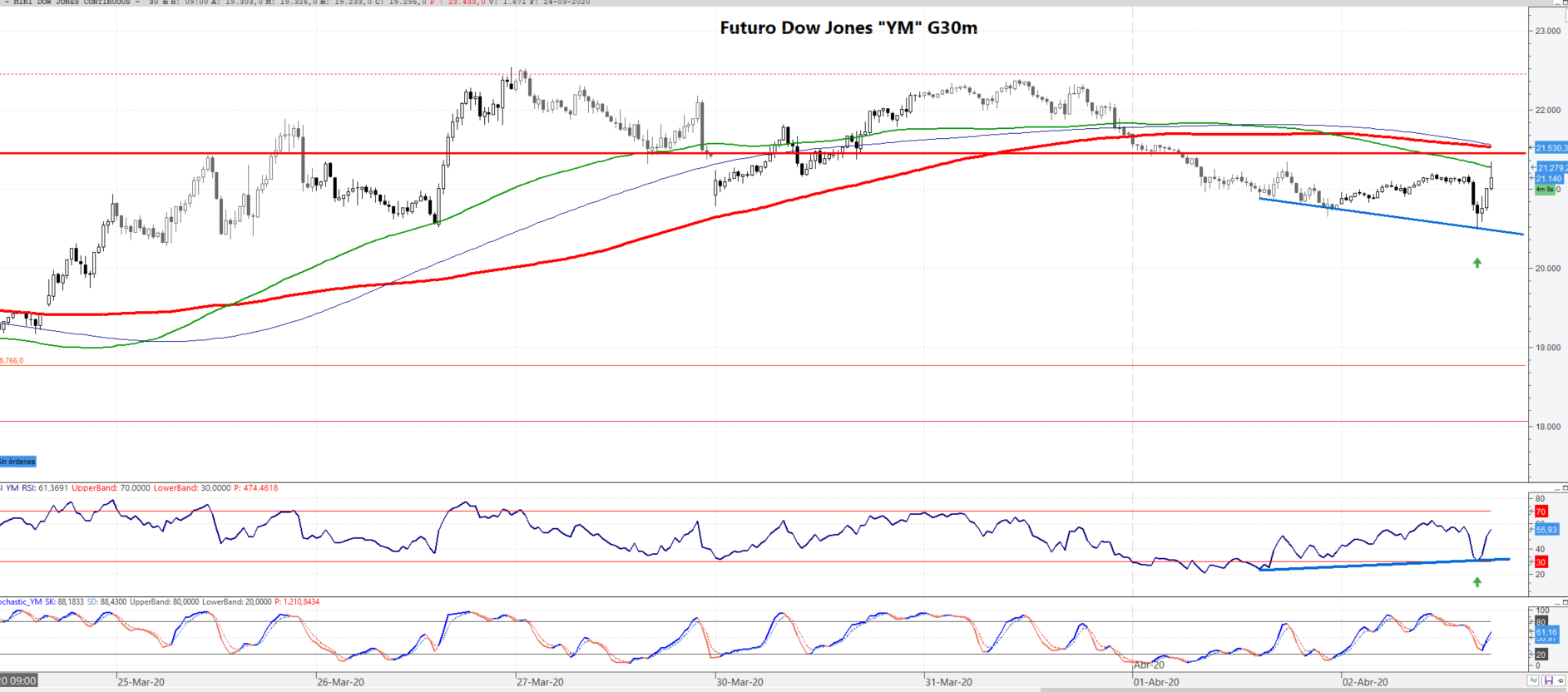
Task: Click the Stochastic P: 1.210,8434 label
Action: [x=297, y=602]
